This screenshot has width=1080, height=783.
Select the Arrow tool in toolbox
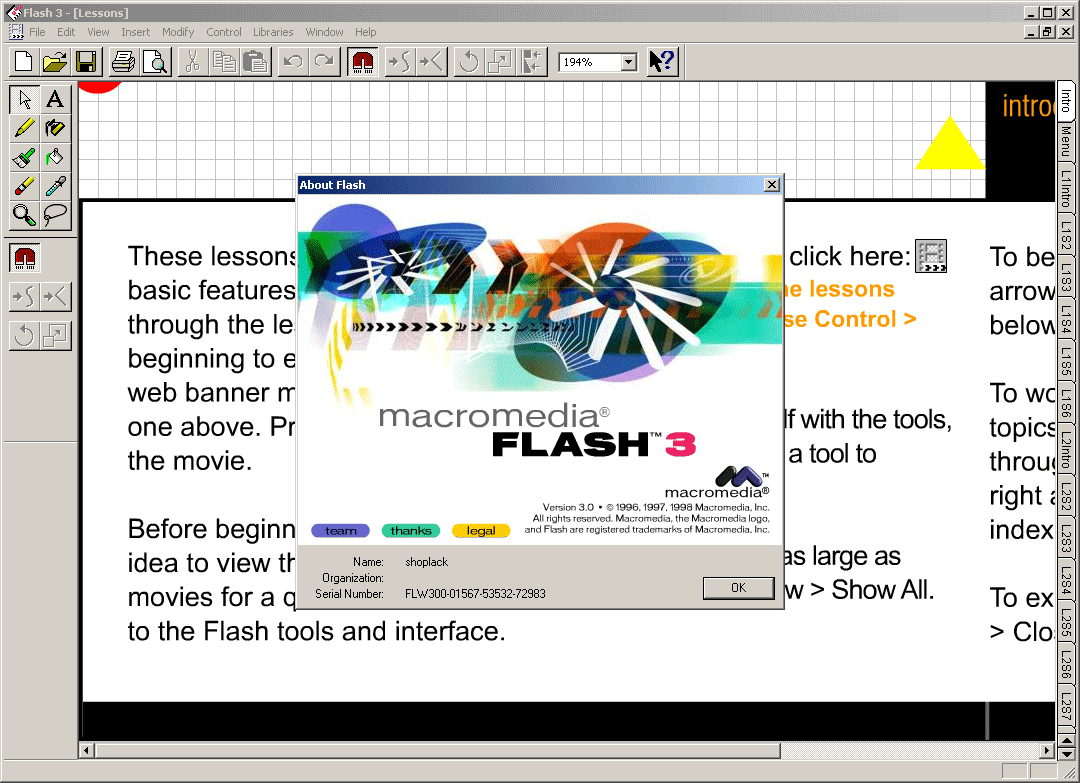coord(25,99)
